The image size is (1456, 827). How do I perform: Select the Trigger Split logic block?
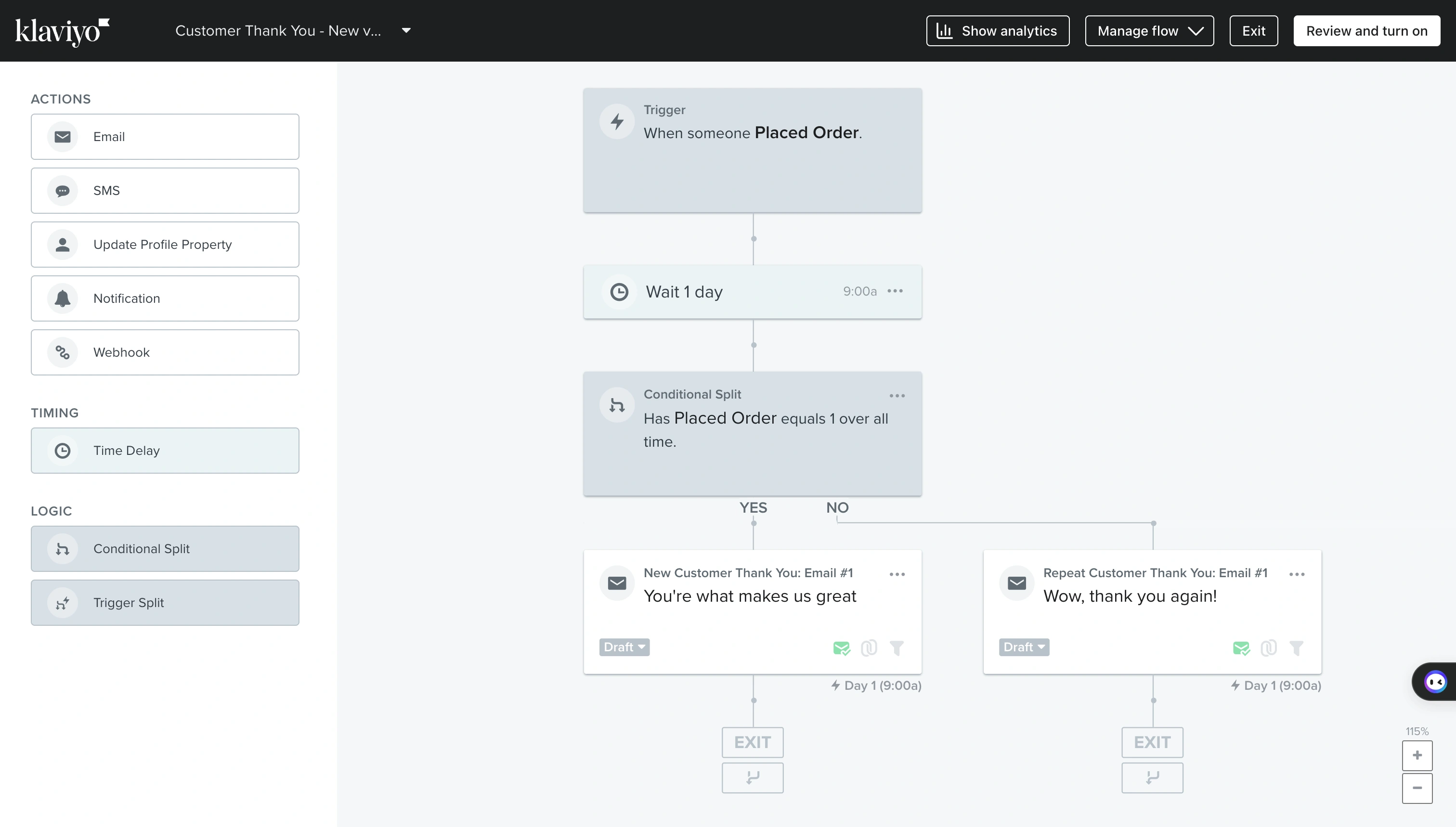click(165, 603)
